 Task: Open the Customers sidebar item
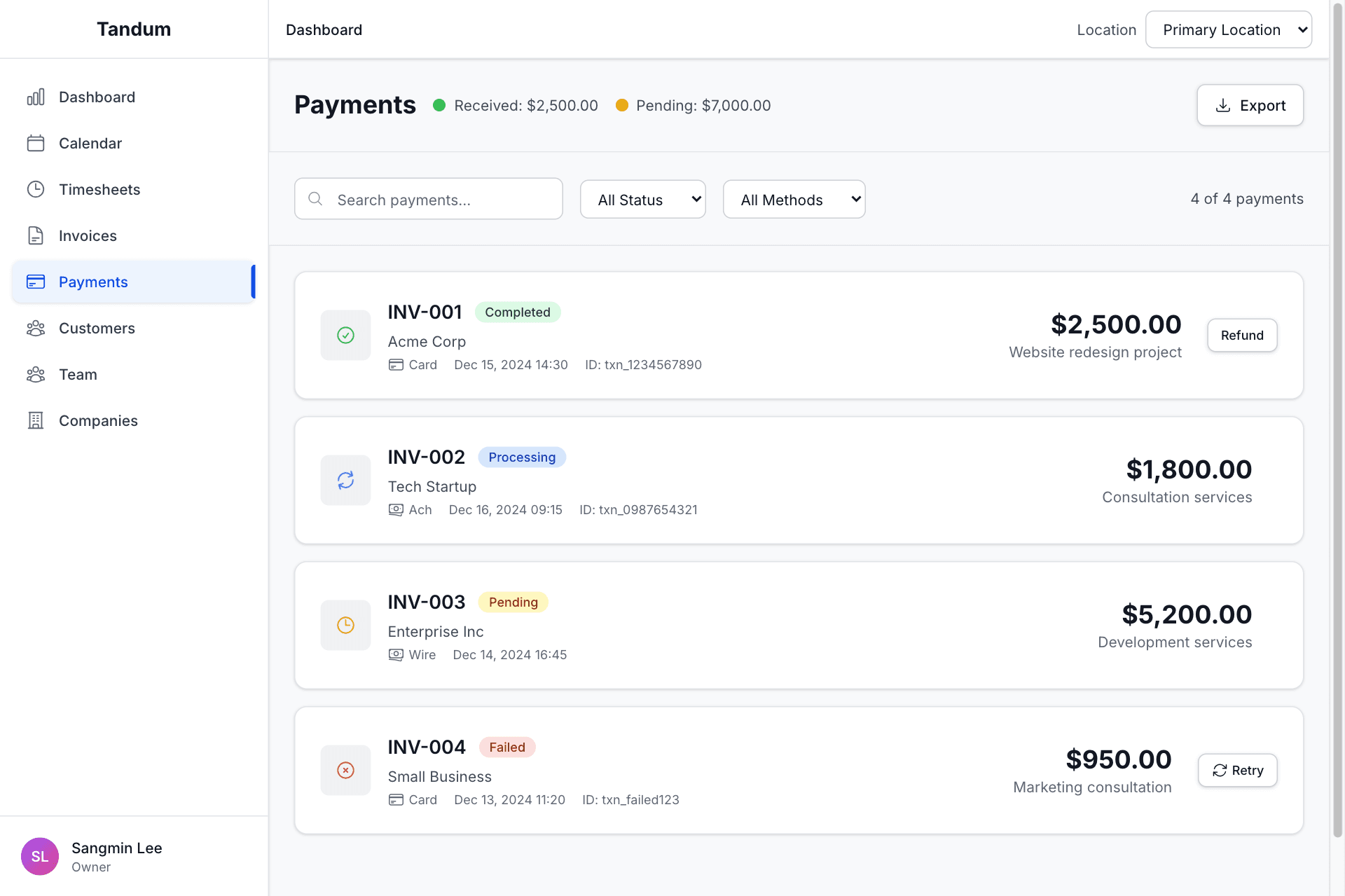pos(97,328)
